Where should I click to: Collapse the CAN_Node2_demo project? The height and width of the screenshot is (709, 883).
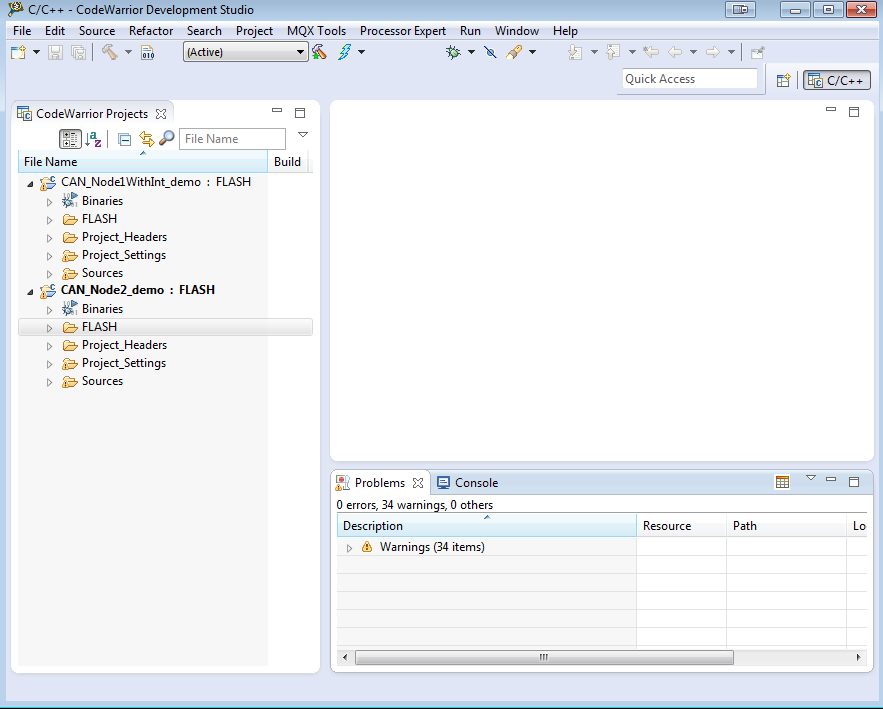pos(30,292)
